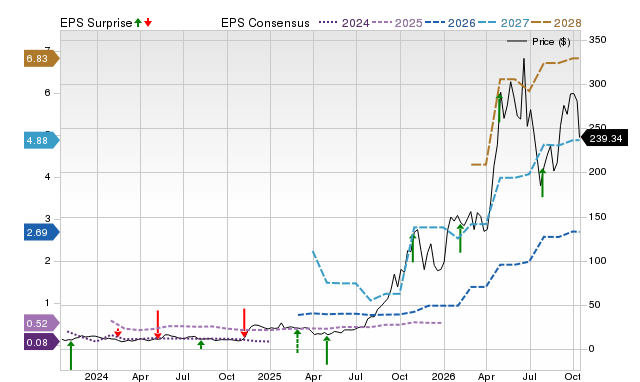640x382 pixels.
Task: Click the 2 label on the EPS axis
Action: coord(48,261)
